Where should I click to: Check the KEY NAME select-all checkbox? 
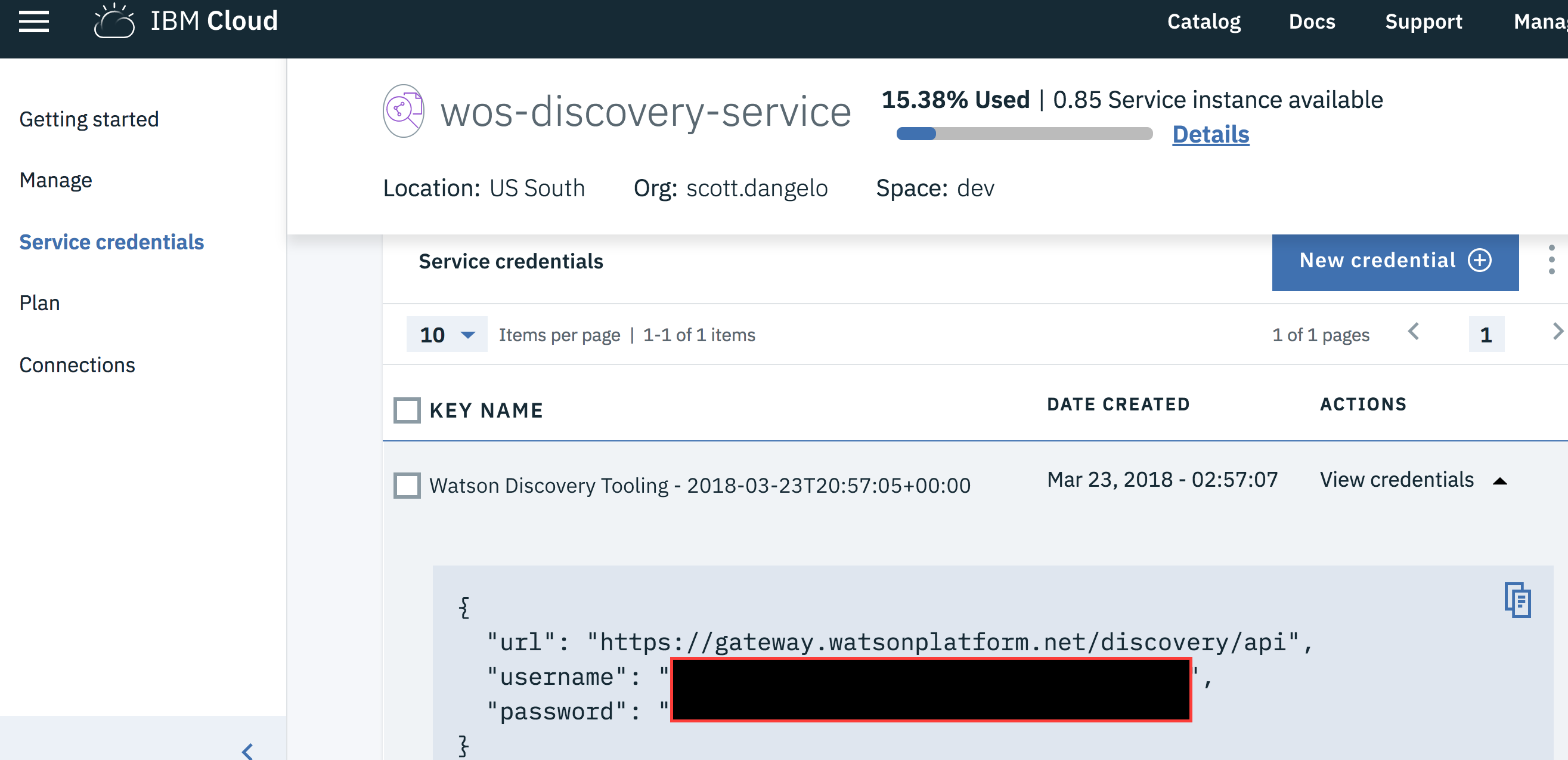[x=407, y=410]
